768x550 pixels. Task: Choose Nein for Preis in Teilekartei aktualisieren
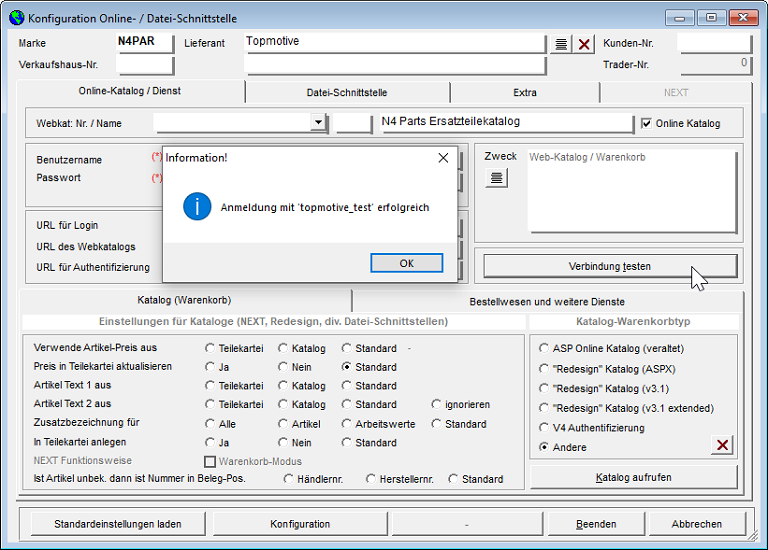tap(283, 367)
